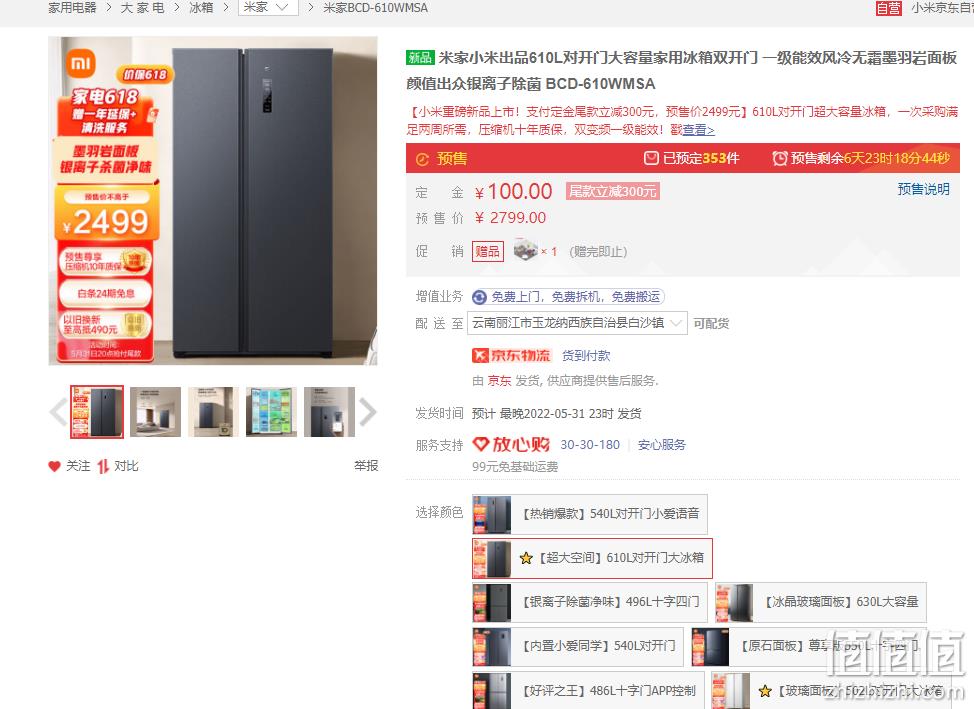The width and height of the screenshot is (974, 709).
Task: Select the second product thumbnail image
Action: (x=155, y=412)
